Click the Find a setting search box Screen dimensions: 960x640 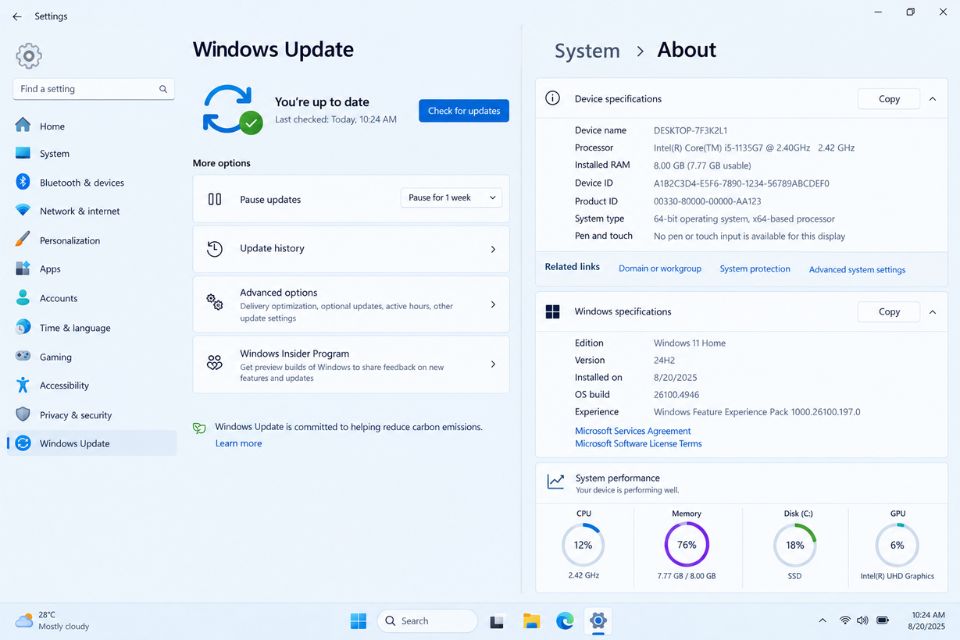point(94,89)
